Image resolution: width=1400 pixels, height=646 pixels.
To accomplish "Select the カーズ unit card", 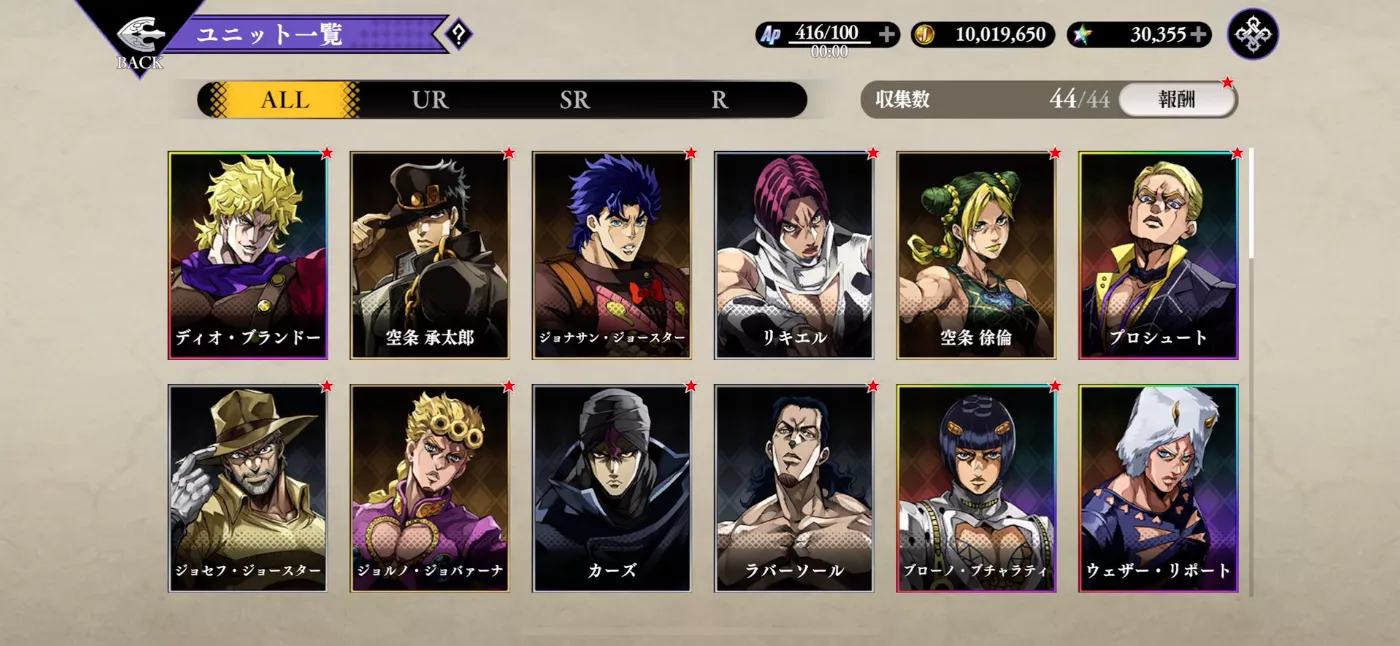I will (612, 488).
